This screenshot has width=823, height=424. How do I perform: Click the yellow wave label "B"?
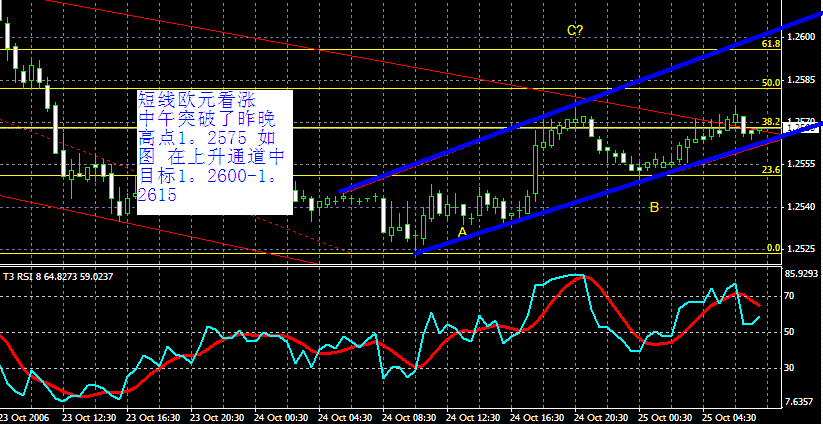click(654, 207)
